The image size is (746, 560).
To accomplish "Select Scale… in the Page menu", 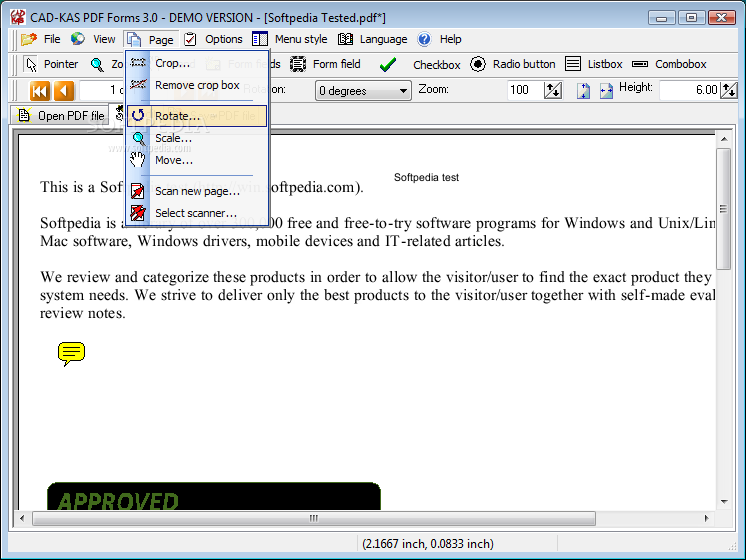I will click(197, 138).
